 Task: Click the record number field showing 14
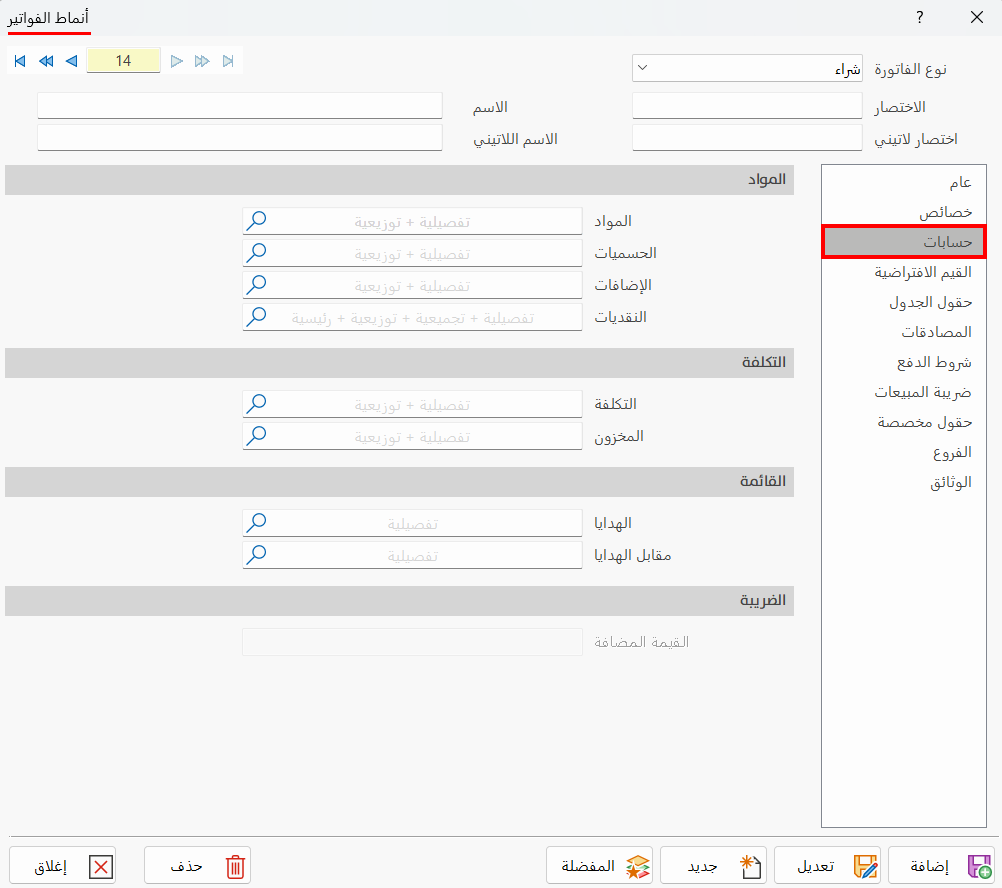pyautogui.click(x=123, y=61)
